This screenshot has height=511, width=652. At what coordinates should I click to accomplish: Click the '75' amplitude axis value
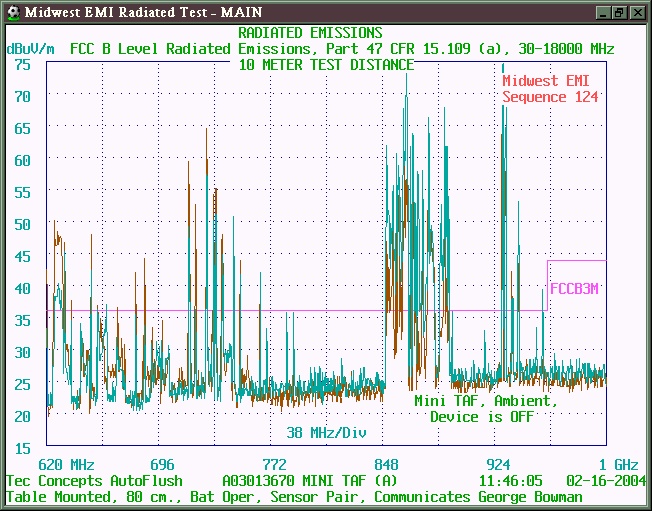coord(23,64)
